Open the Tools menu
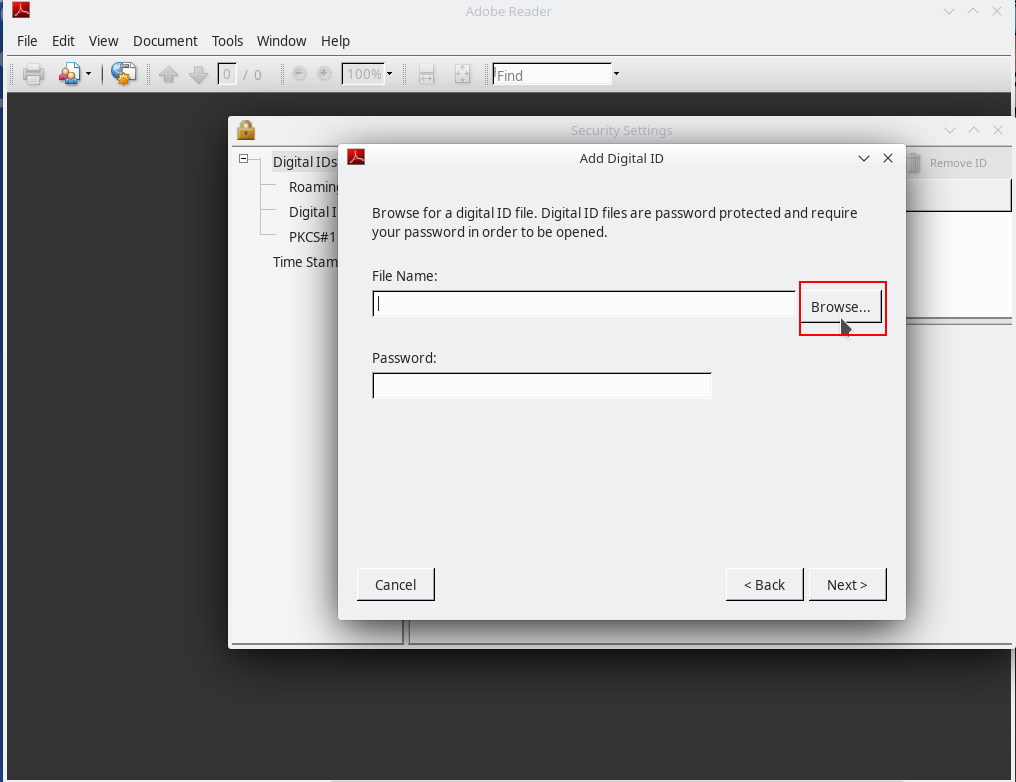This screenshot has width=1016, height=782. (x=227, y=41)
